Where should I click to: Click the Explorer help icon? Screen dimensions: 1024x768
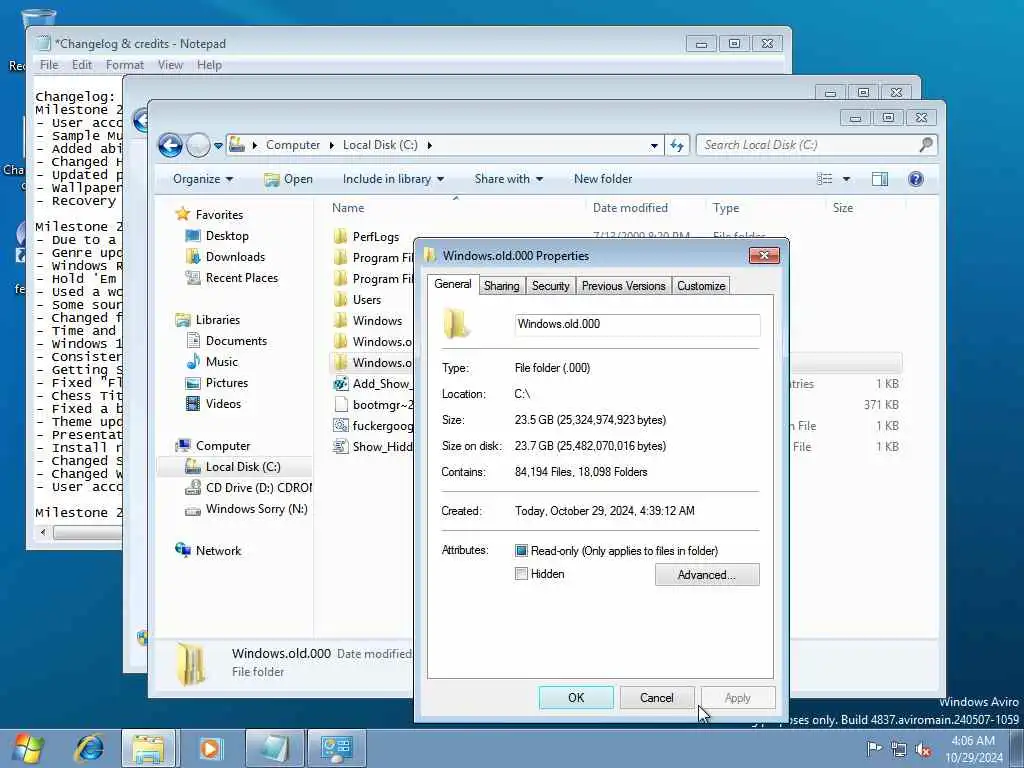916,179
